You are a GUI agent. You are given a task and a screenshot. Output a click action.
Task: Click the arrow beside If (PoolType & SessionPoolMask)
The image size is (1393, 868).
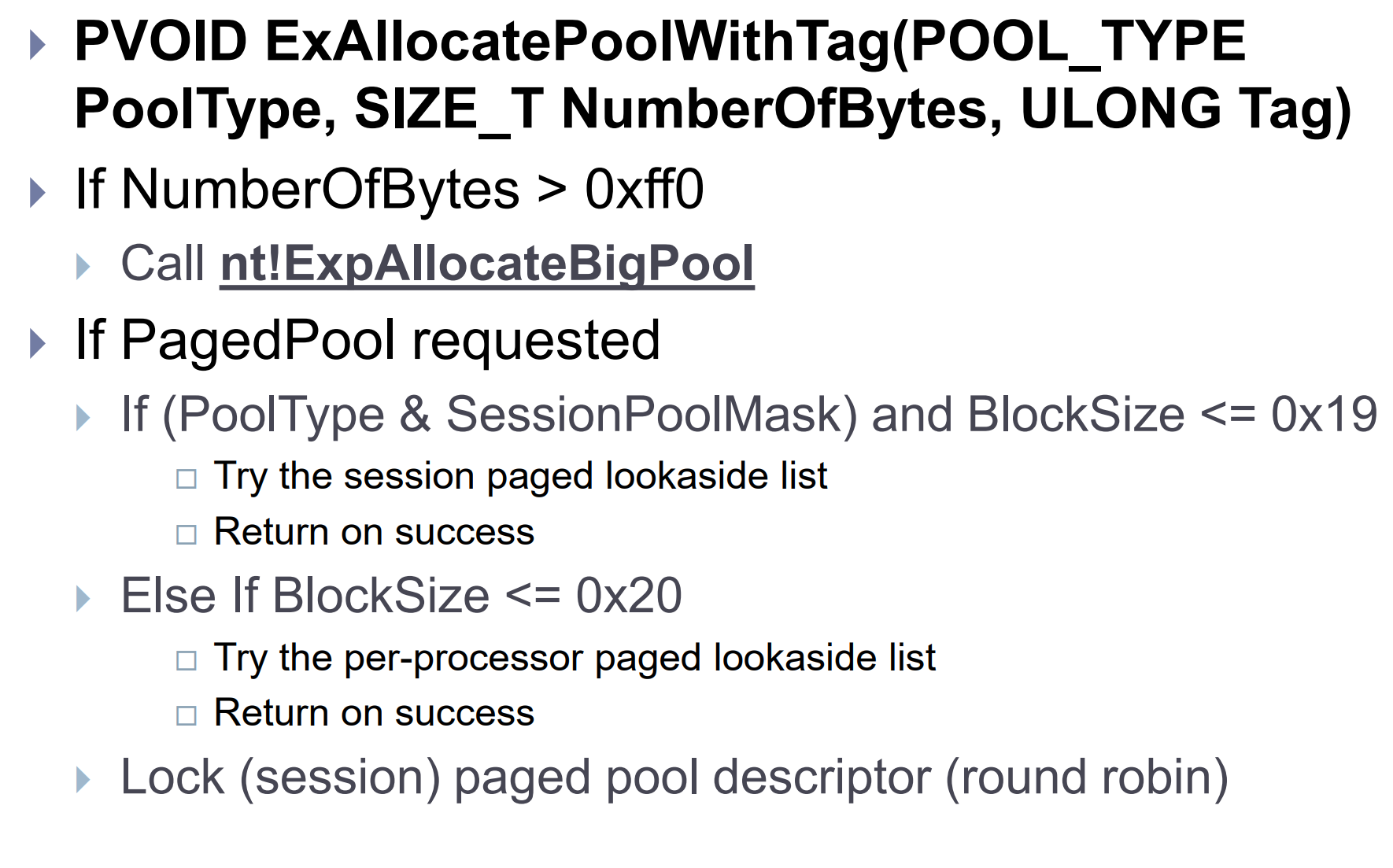pyautogui.click(x=83, y=417)
